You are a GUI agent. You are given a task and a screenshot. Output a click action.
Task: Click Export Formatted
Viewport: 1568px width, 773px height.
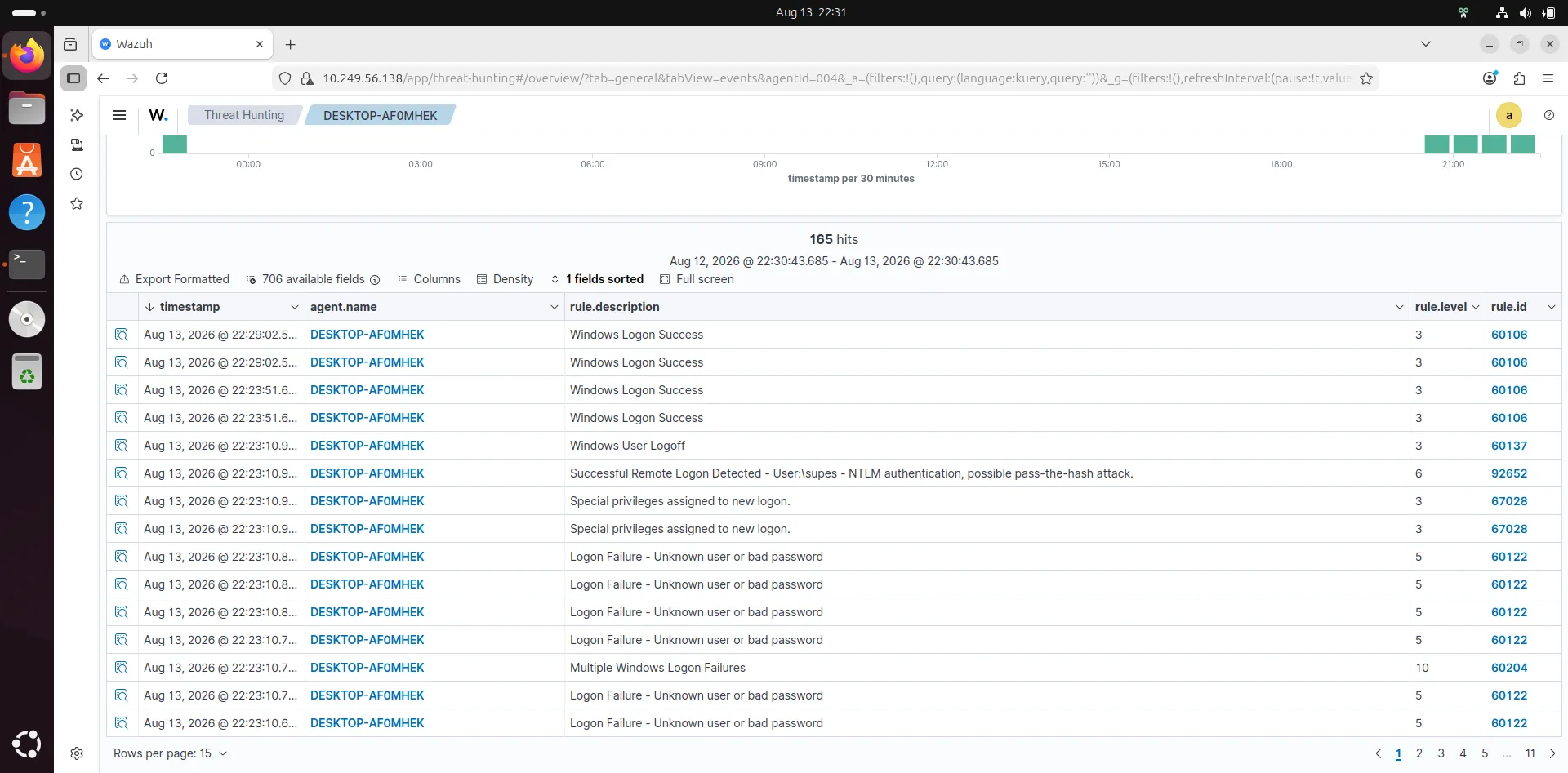[174, 279]
